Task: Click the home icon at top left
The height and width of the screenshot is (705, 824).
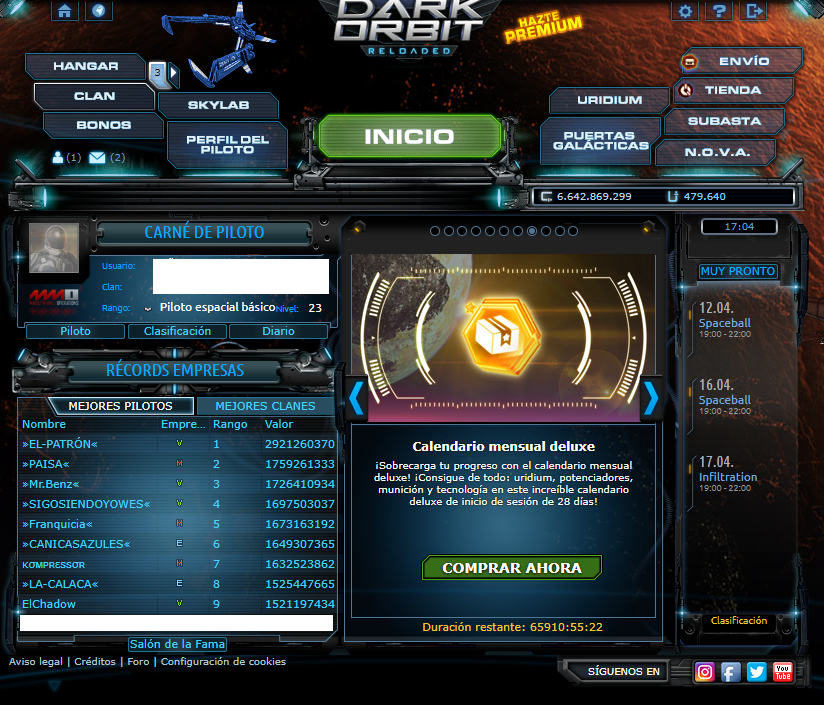Action: [65, 11]
